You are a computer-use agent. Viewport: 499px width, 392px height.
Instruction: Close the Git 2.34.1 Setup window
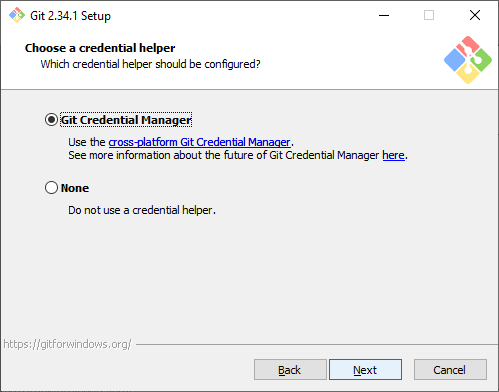[x=475, y=15]
